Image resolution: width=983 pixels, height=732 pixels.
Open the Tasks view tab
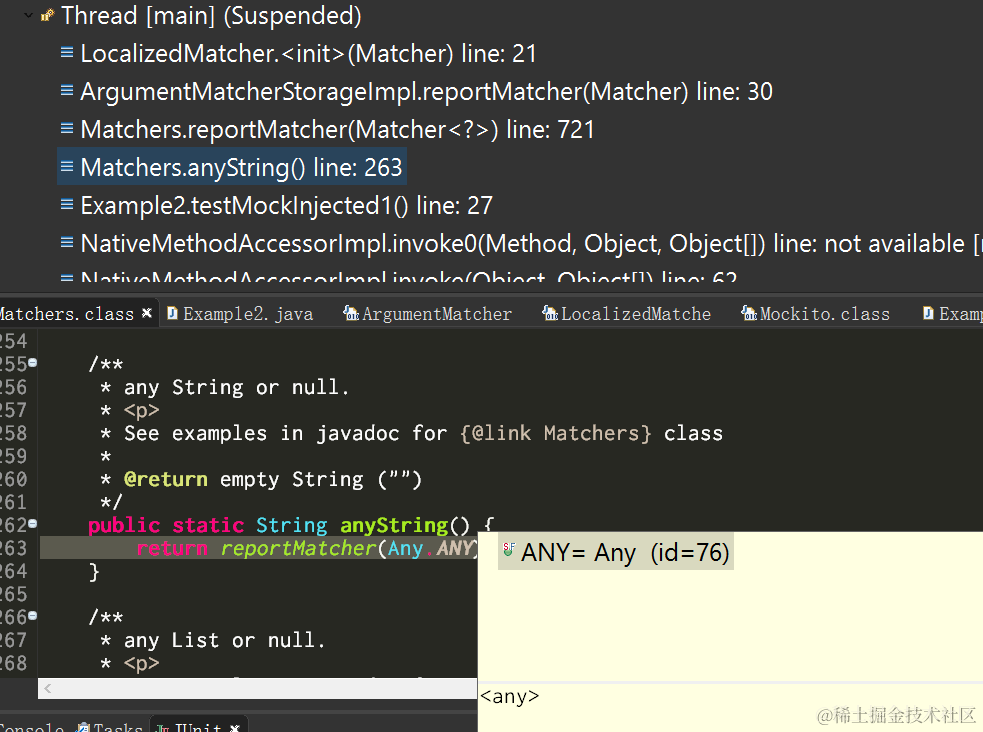coord(110,726)
